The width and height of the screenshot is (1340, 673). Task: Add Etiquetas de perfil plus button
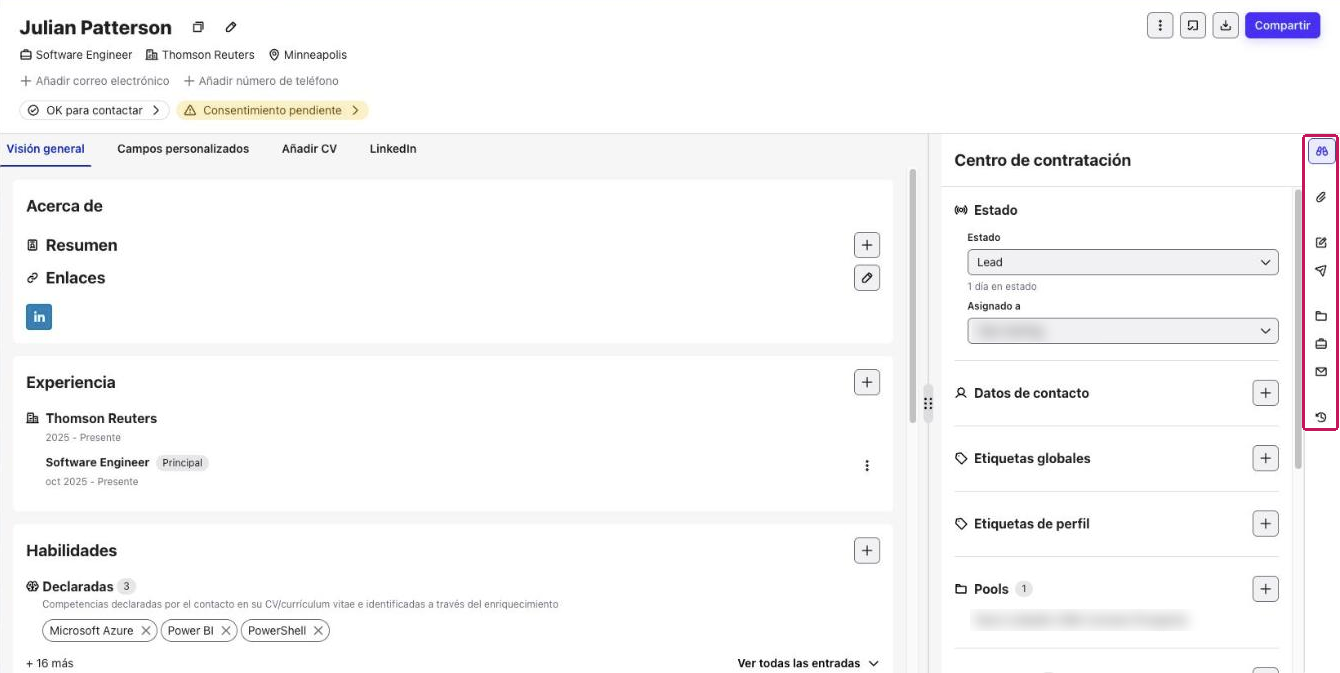pos(1266,523)
